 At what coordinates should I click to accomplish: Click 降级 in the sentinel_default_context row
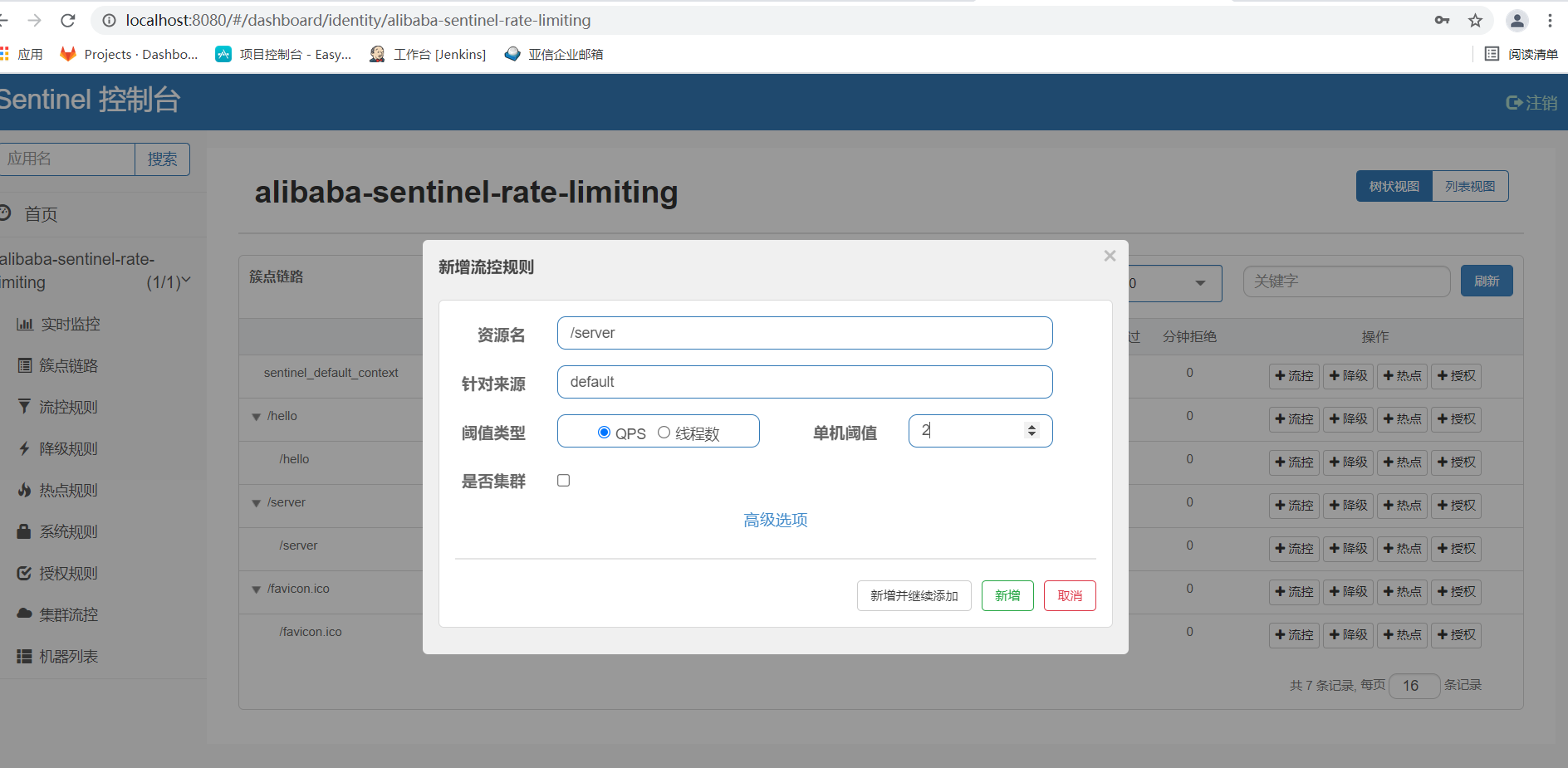tap(1348, 376)
